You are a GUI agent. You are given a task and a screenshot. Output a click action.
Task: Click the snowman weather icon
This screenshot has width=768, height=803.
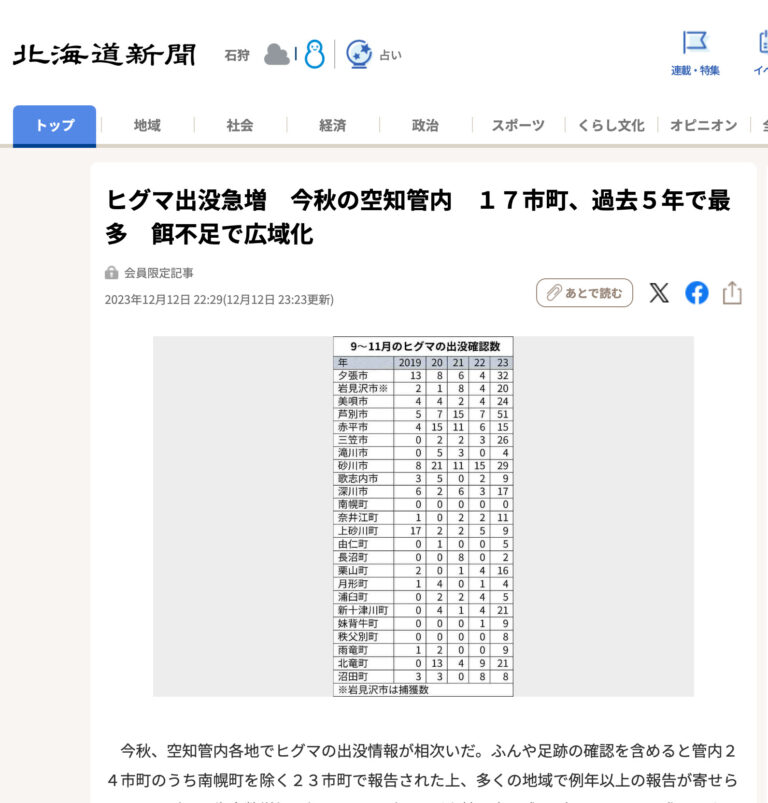314,54
